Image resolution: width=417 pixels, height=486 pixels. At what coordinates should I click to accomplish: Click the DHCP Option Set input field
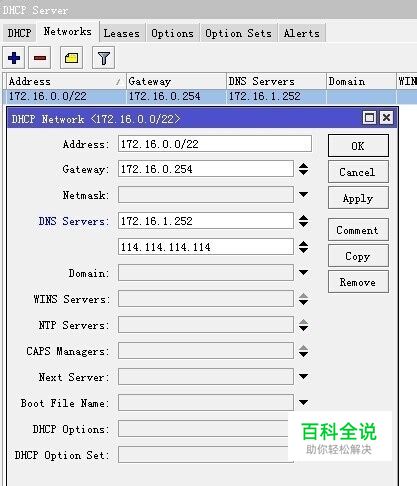point(203,455)
